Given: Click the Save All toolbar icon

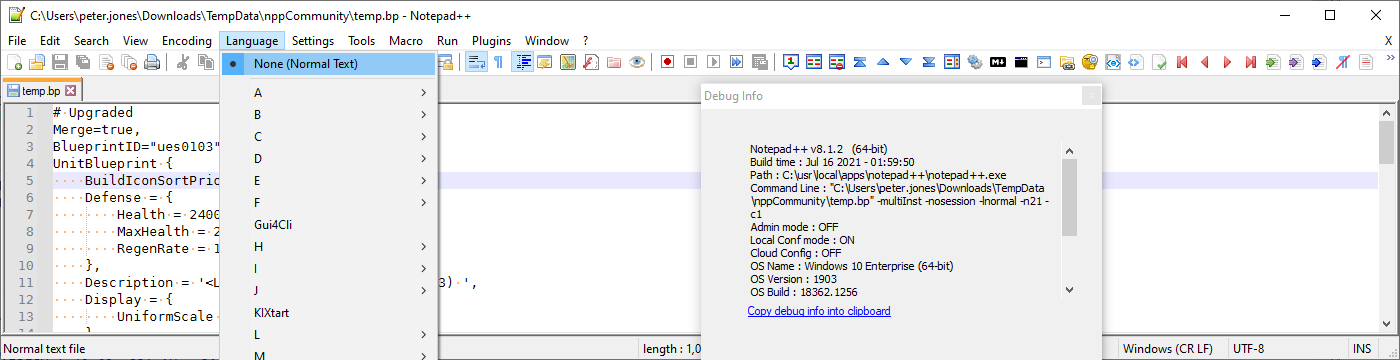Looking at the screenshot, I should tap(83, 62).
